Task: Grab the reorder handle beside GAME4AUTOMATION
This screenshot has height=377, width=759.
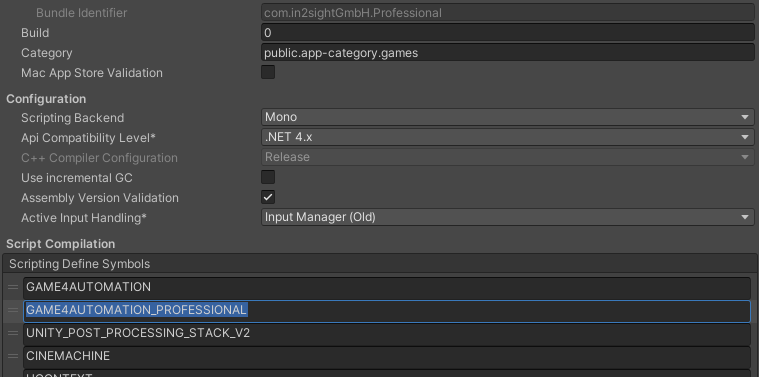Action: 13,287
